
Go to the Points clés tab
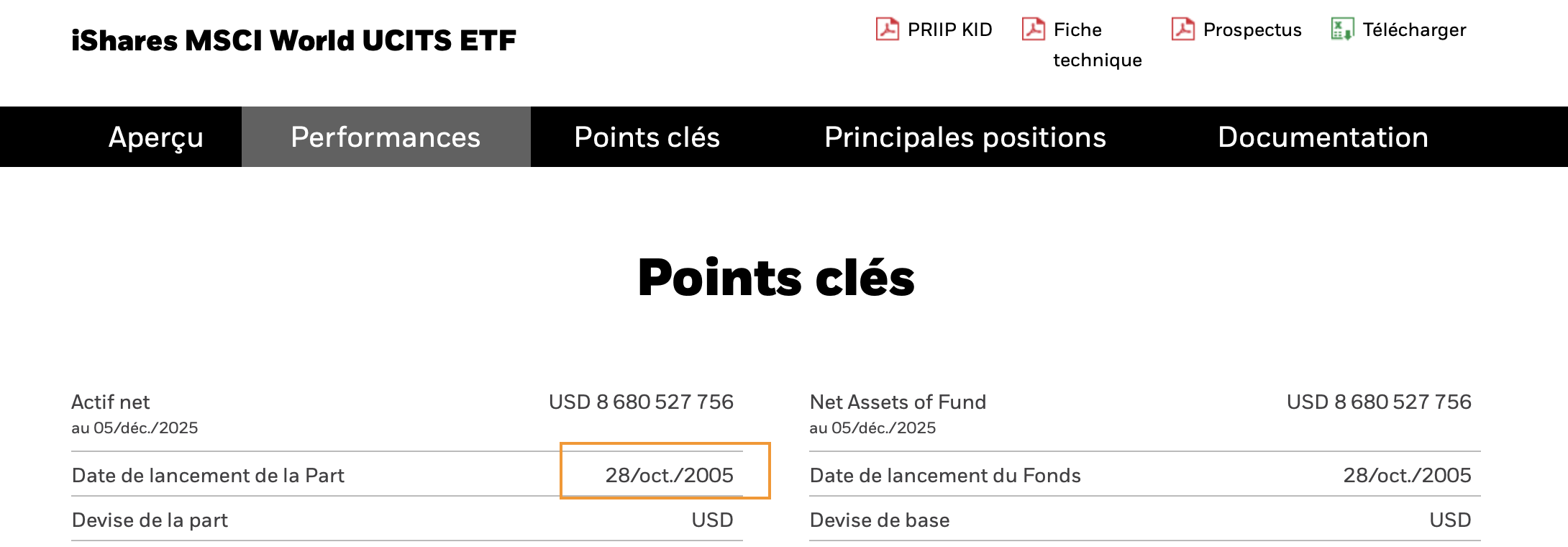(x=647, y=137)
